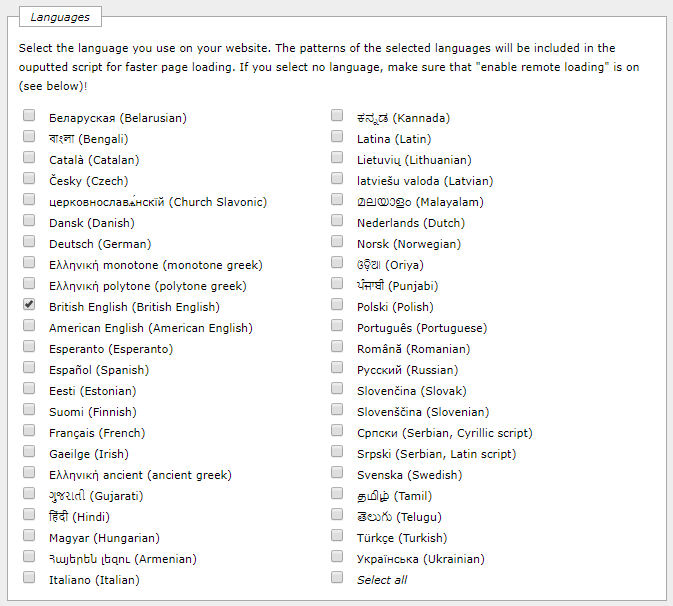This screenshot has width=673, height=606.
Task: Tick the Italiano (Italian) checkbox
Action: (29, 577)
